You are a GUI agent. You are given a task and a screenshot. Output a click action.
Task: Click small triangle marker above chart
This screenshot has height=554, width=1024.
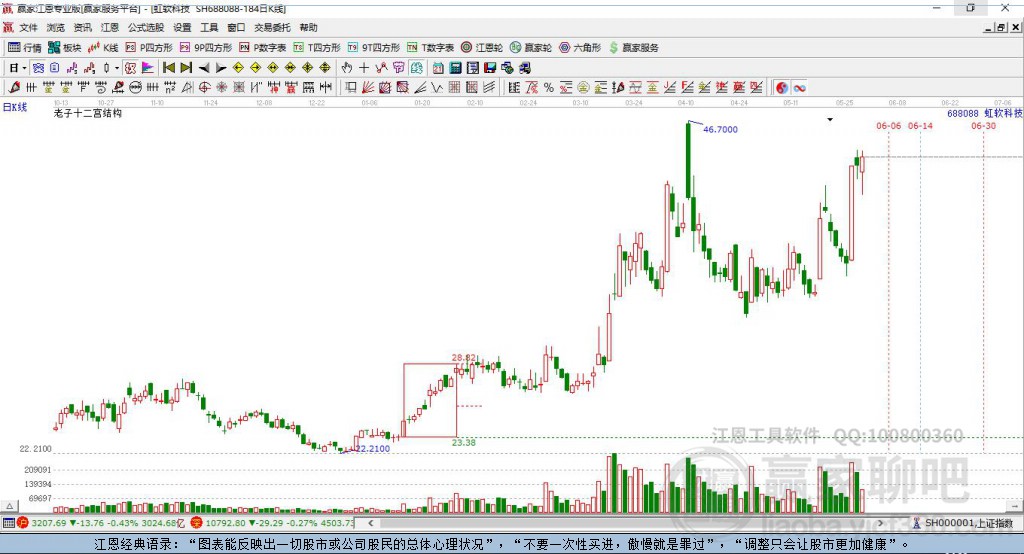pyautogui.click(x=830, y=120)
